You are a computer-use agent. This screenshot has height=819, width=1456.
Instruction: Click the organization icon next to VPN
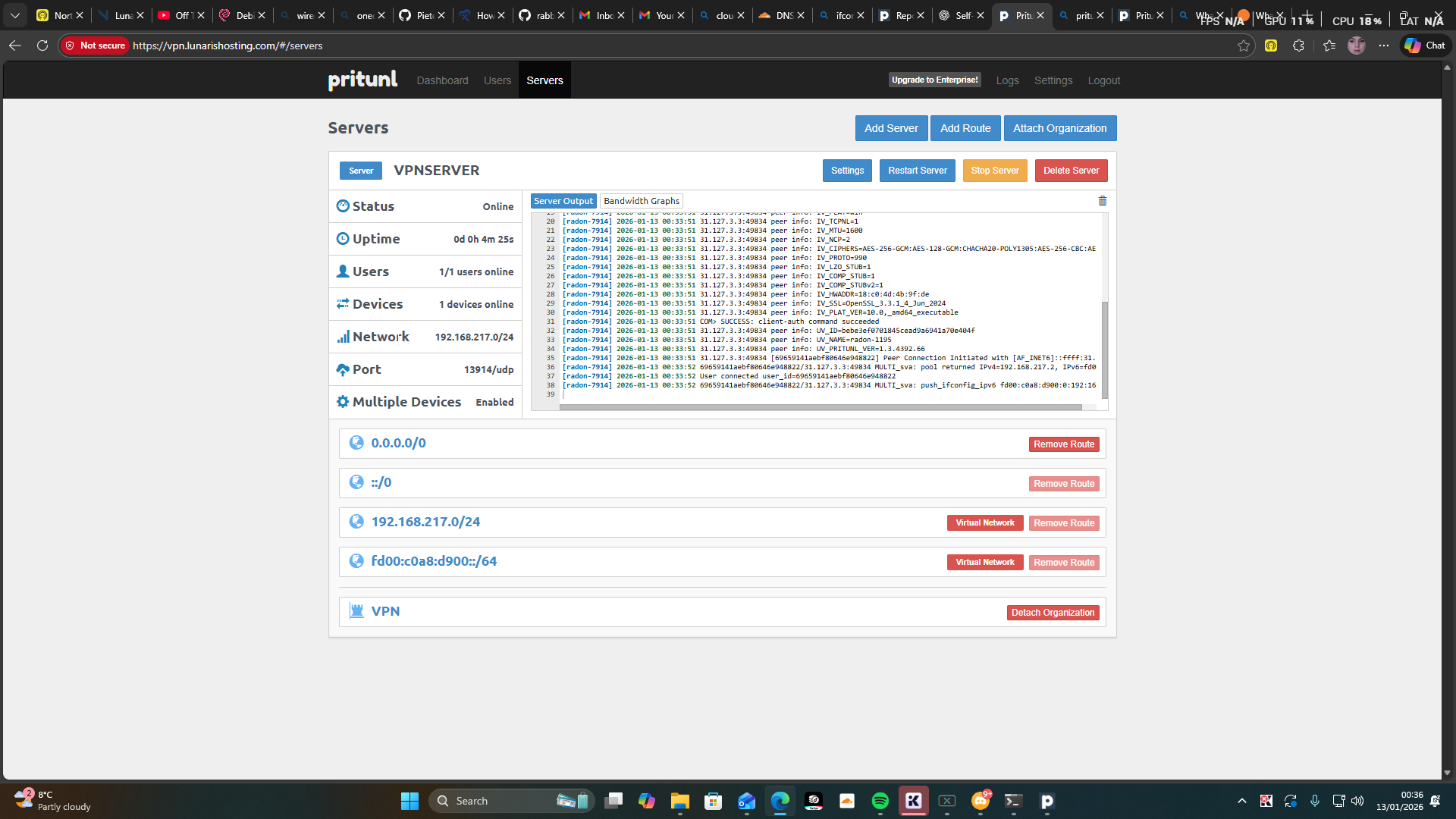tap(356, 611)
